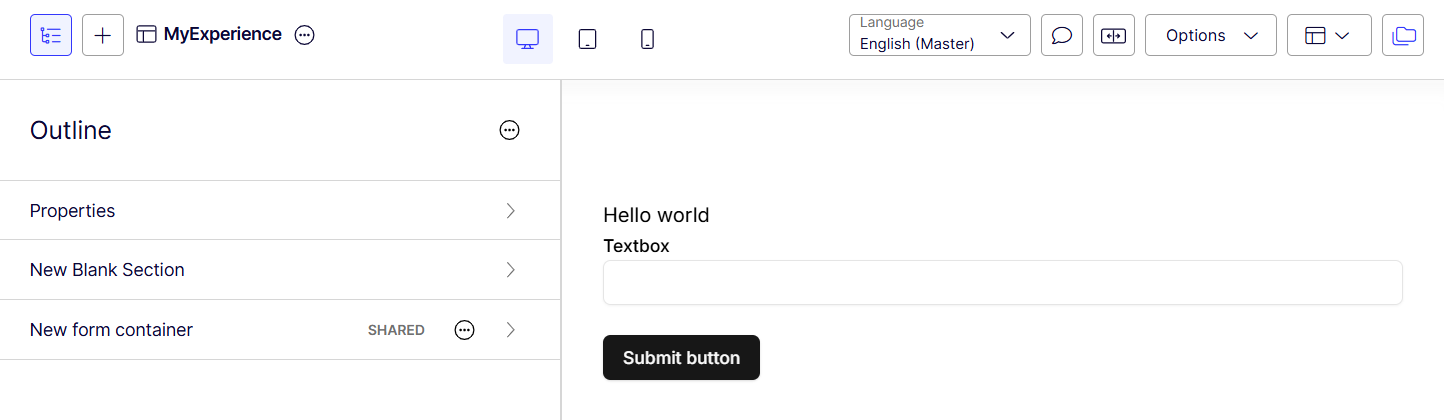Click the Submit button
The height and width of the screenshot is (420, 1444).
681,358
